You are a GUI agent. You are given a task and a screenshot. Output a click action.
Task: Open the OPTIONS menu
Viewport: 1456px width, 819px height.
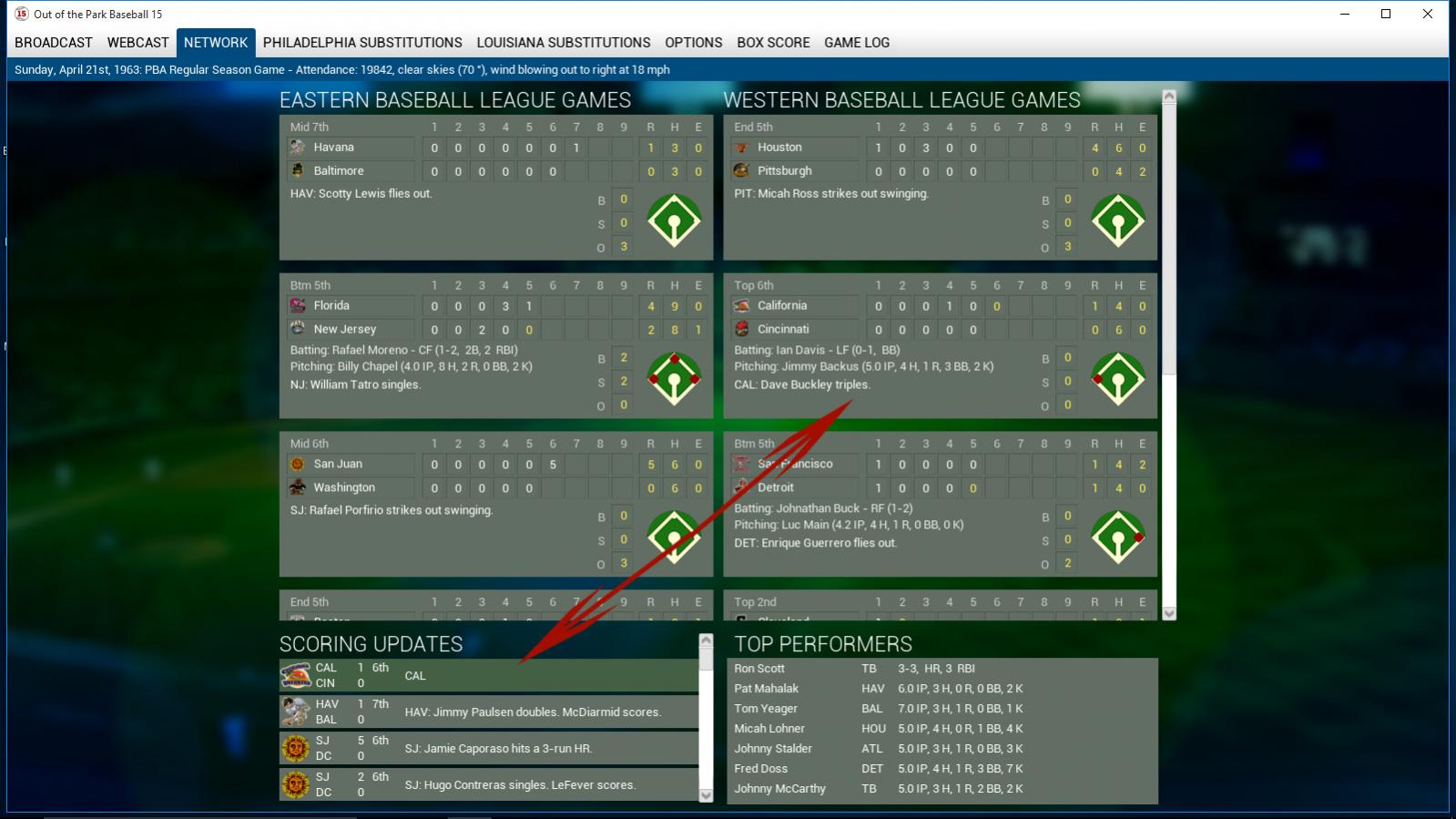pyautogui.click(x=694, y=43)
